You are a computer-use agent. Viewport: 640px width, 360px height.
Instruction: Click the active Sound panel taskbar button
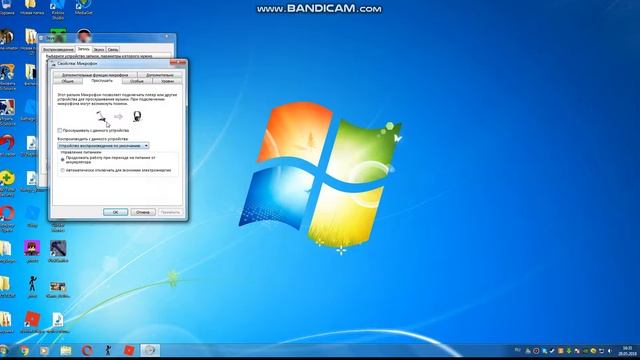pos(150,350)
